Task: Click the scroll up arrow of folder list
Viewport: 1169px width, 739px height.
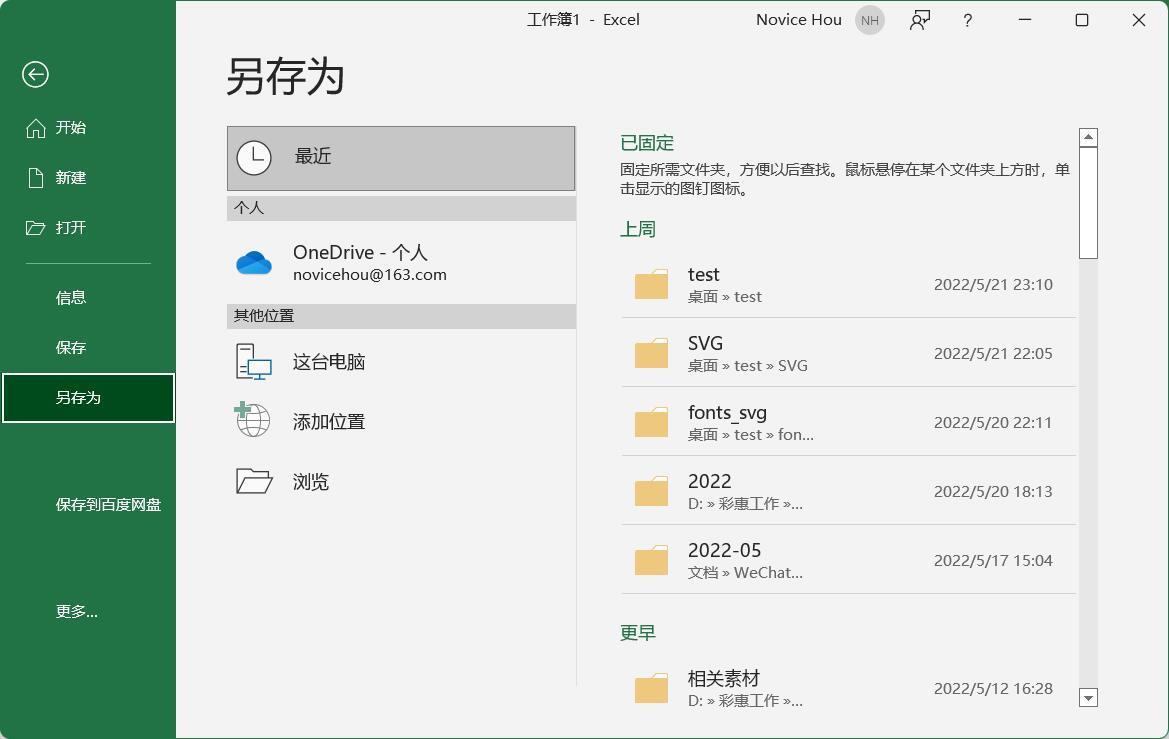Action: (x=1089, y=137)
